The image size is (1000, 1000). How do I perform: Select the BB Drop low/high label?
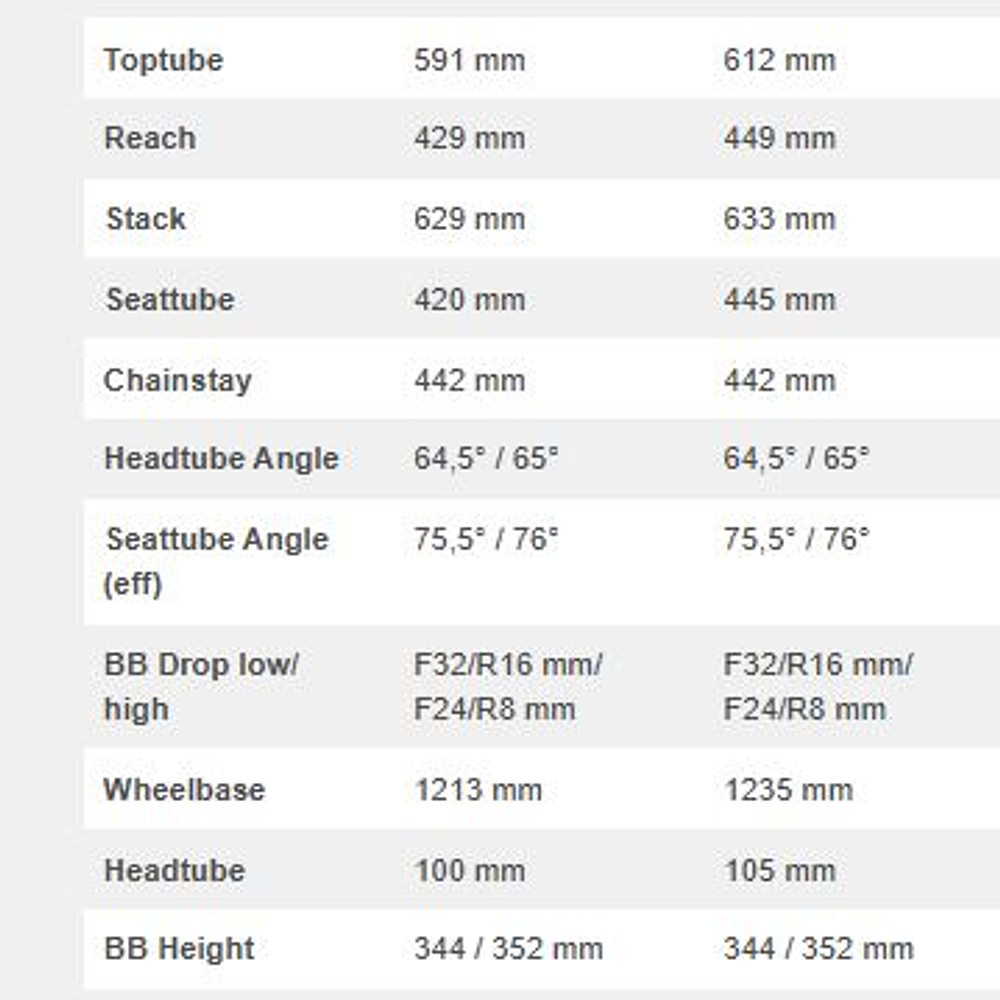click(201, 687)
